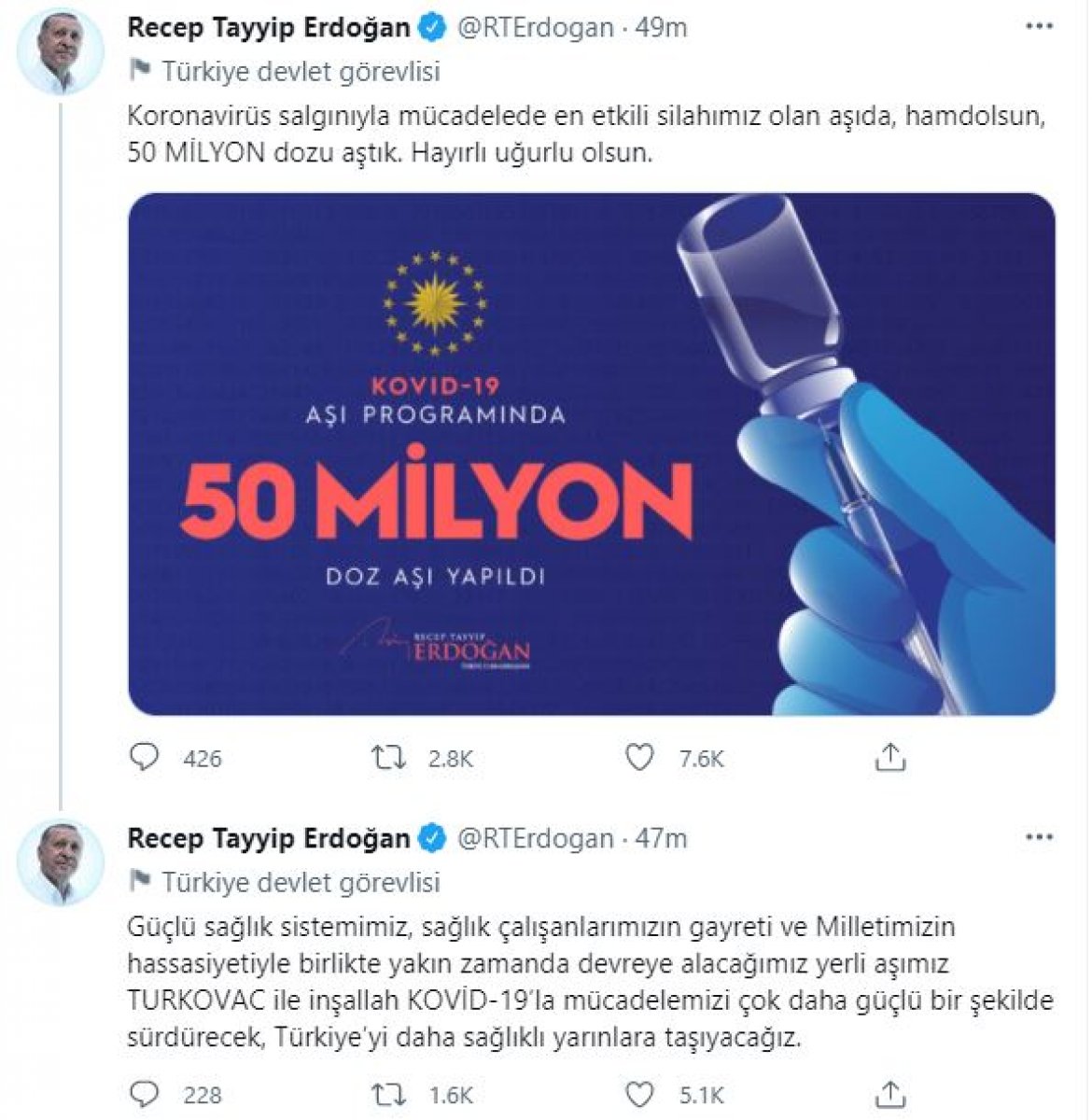
Task: Click the Recep Tayyip Erdoğan name on first tweet
Action: 269,28
